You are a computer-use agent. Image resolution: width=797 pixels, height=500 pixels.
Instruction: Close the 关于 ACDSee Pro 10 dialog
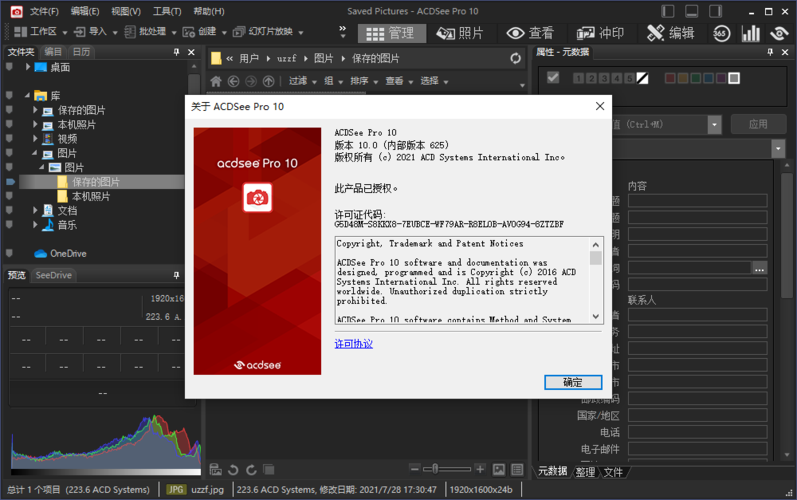click(x=600, y=106)
